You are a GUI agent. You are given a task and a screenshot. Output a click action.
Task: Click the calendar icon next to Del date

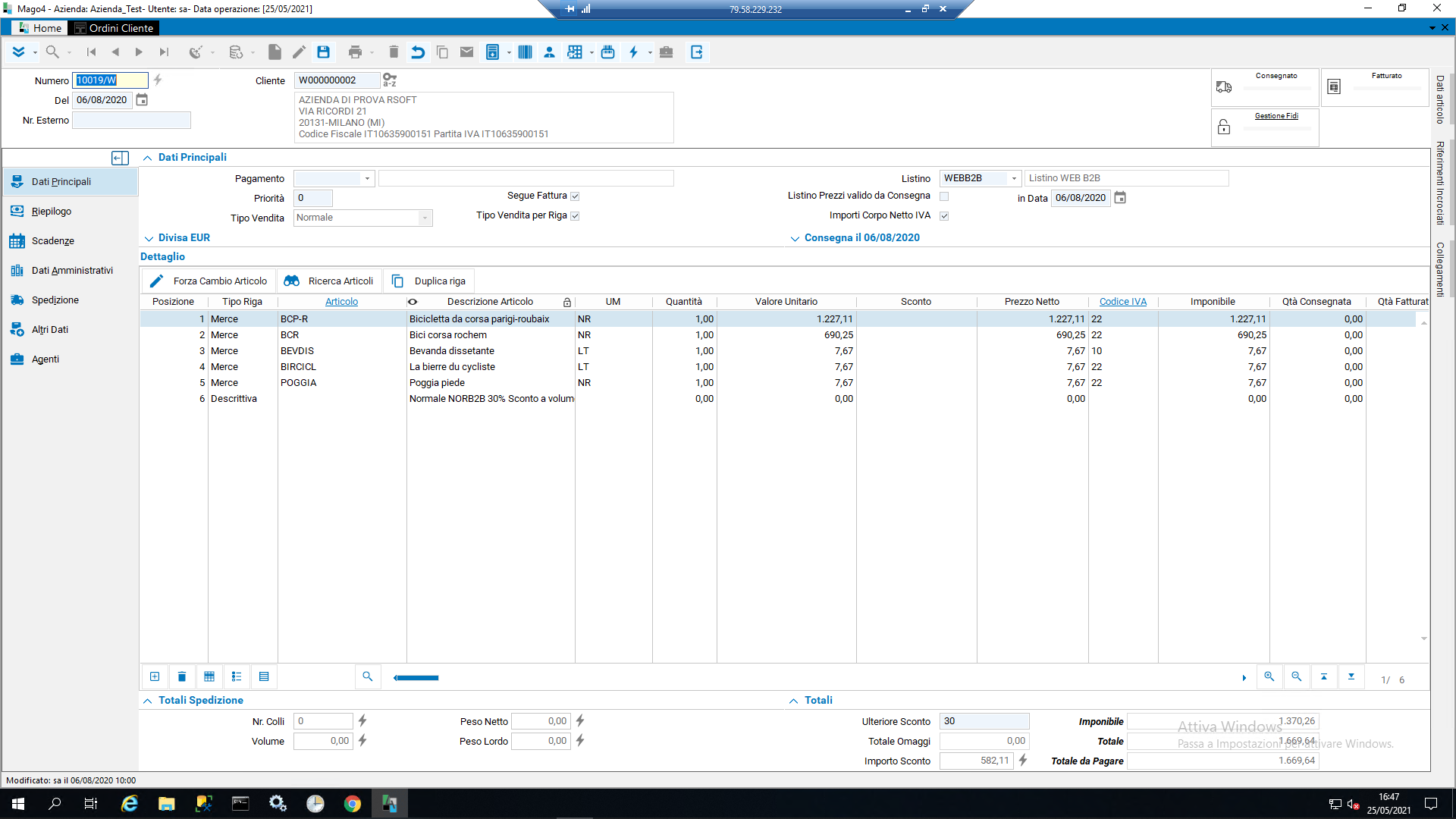click(142, 100)
